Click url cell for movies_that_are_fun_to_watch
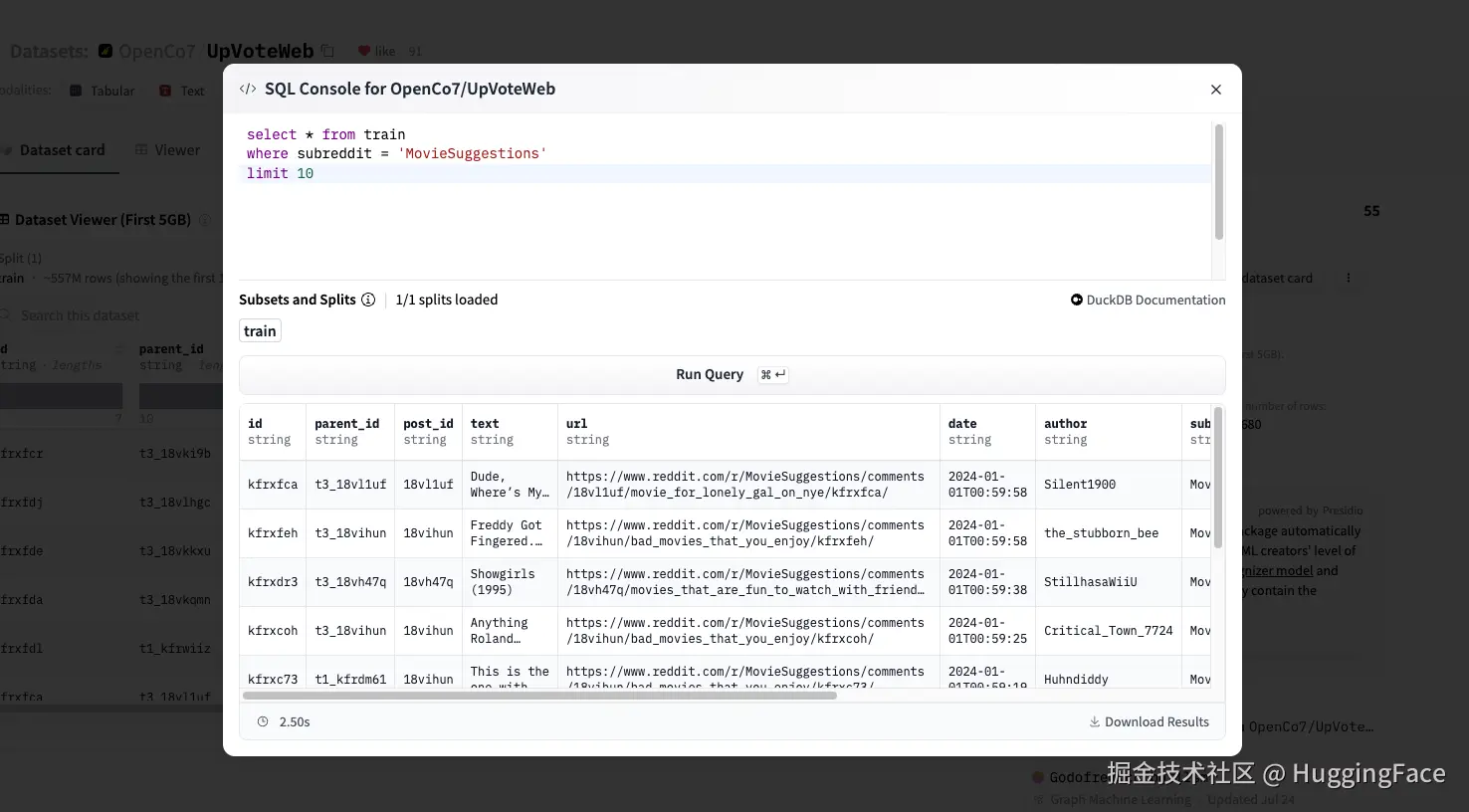Image resolution: width=1469 pixels, height=812 pixels. pyautogui.click(x=748, y=582)
